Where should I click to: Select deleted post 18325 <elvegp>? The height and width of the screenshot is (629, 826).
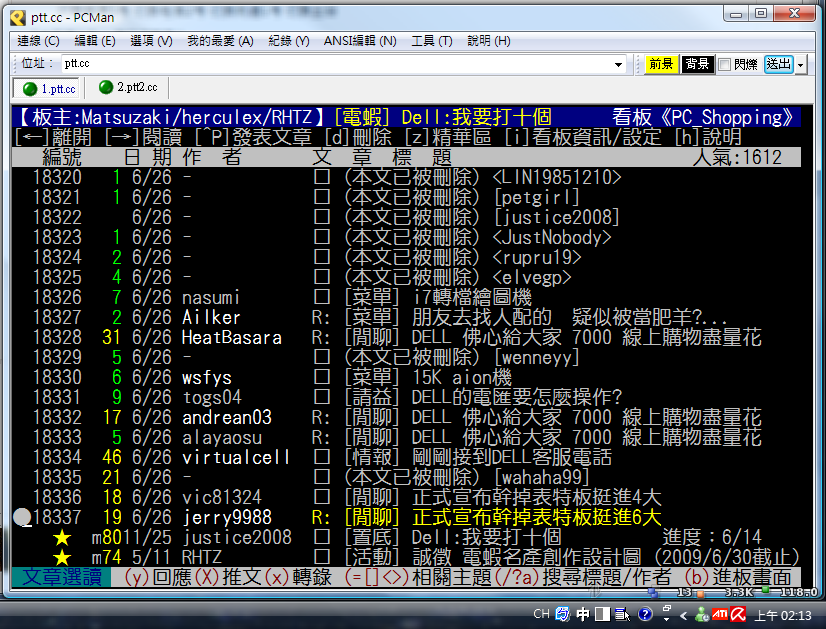(x=406, y=277)
